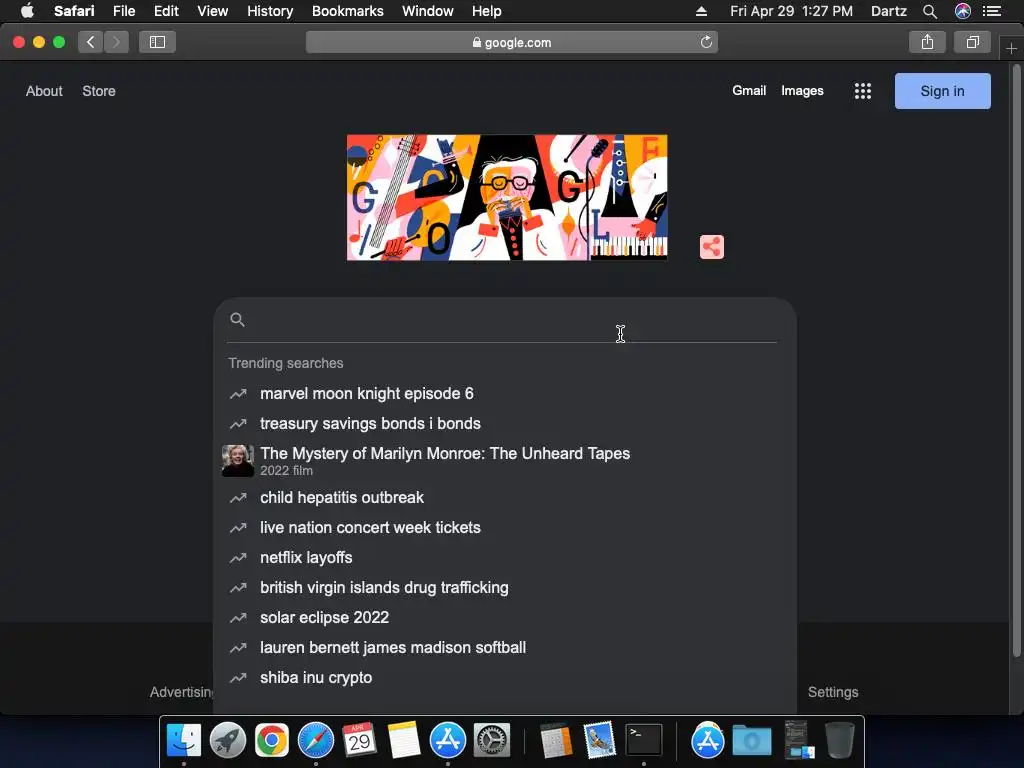Click the blue Sign in button
Viewport: 1024px width, 768px height.
click(x=942, y=91)
